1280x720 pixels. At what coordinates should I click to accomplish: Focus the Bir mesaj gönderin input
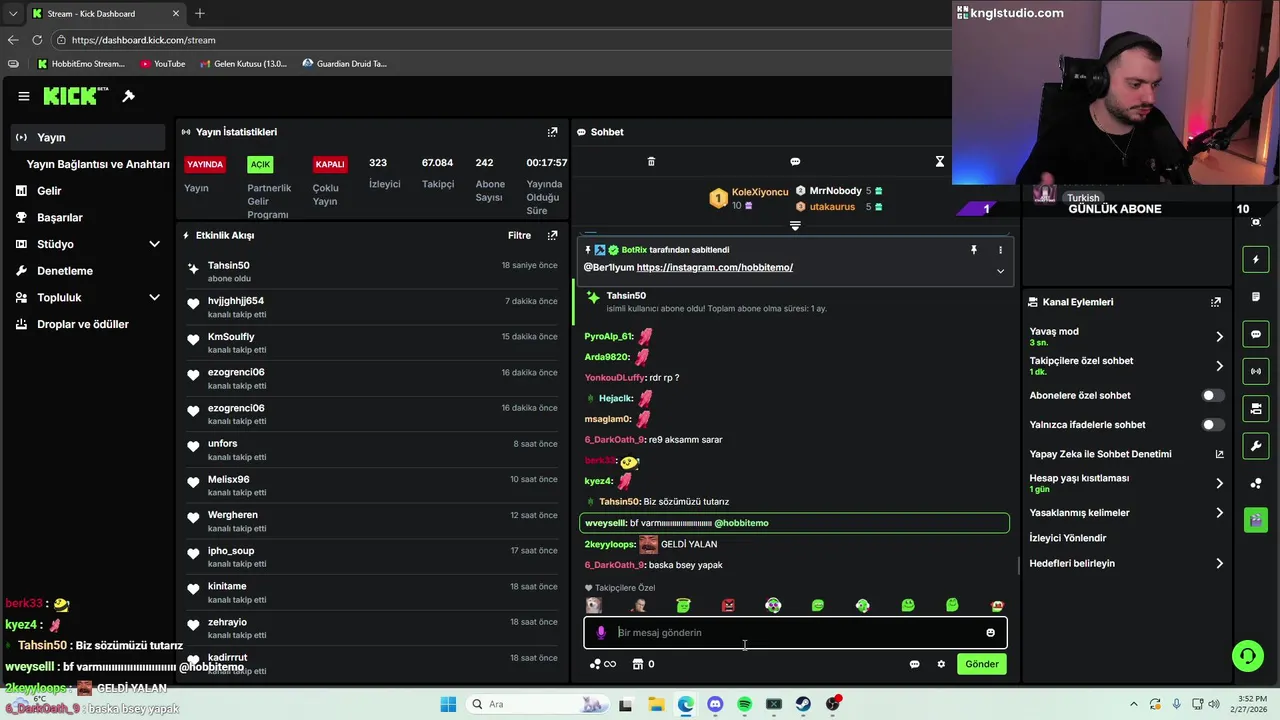(795, 633)
